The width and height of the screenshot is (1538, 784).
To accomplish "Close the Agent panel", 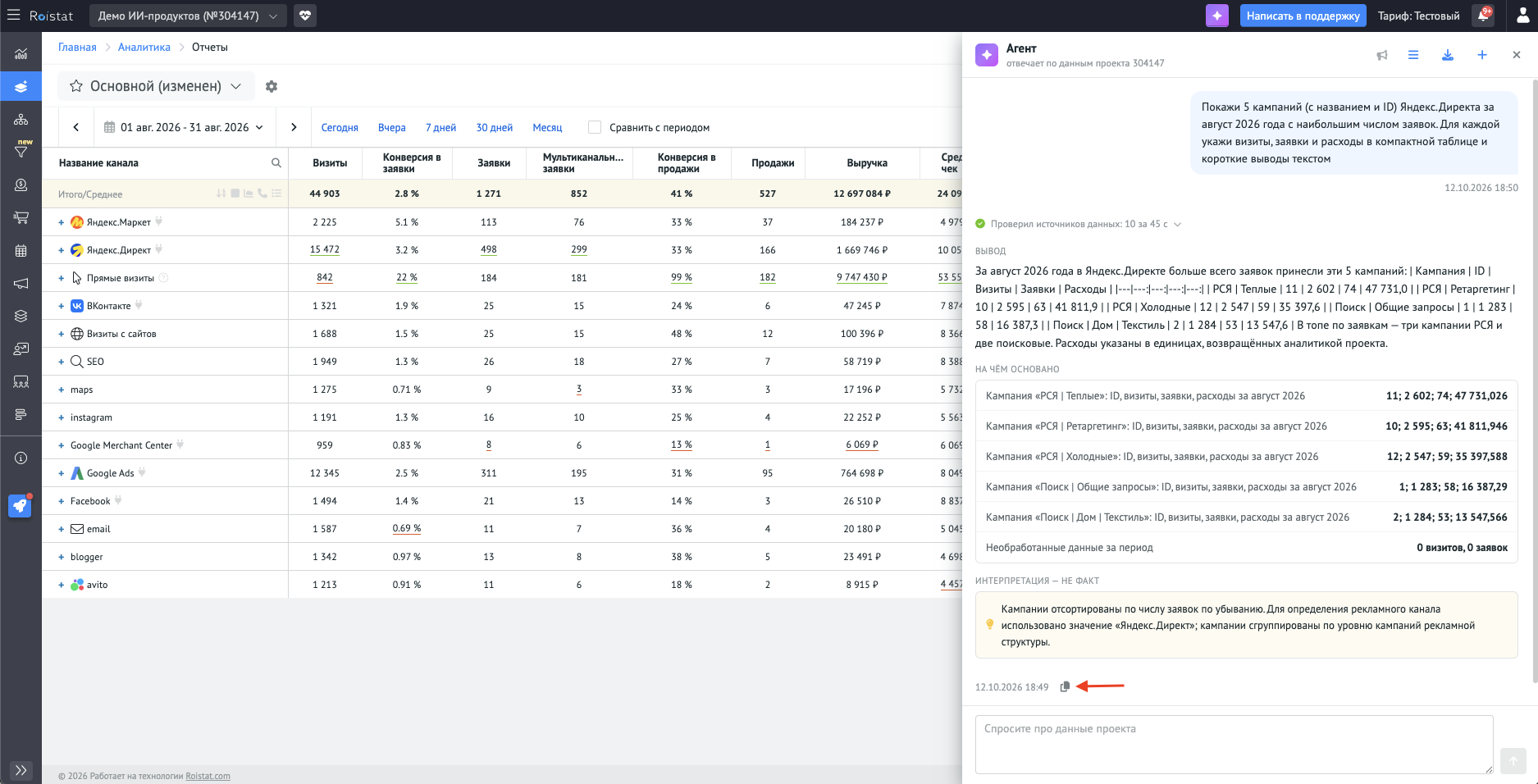I will coord(1517,55).
